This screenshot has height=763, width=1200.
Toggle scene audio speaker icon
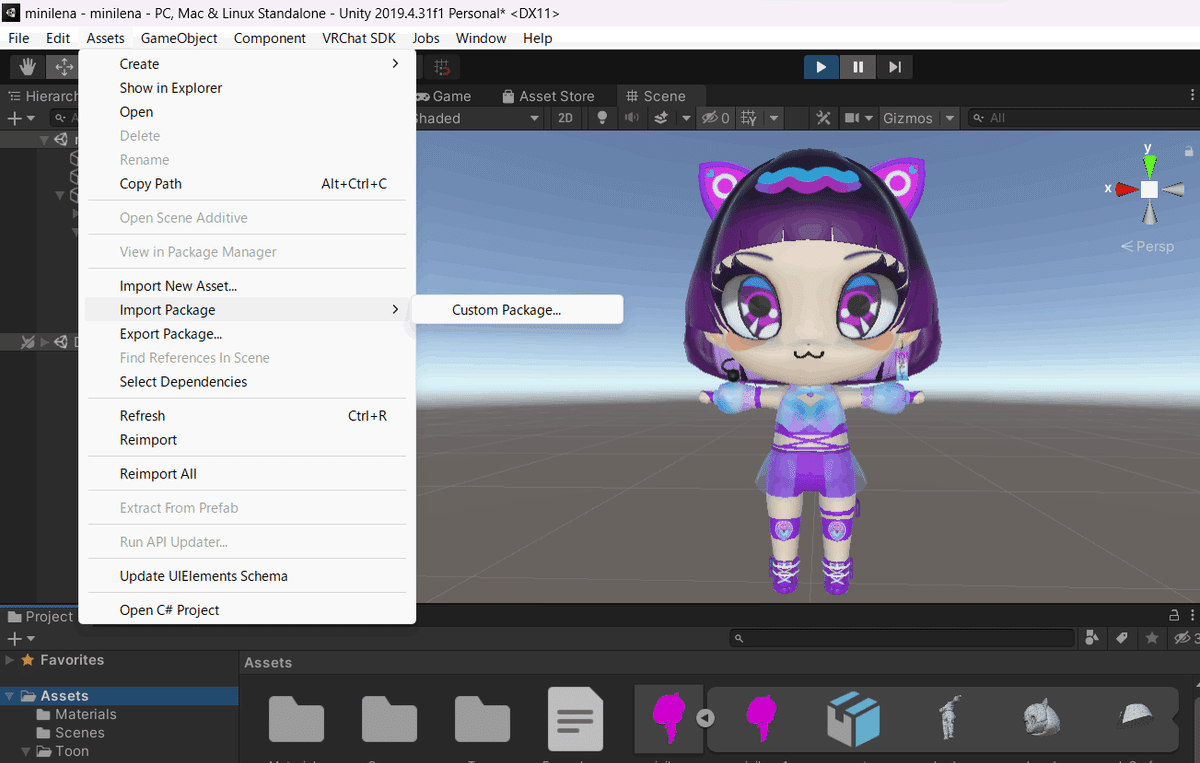point(631,118)
